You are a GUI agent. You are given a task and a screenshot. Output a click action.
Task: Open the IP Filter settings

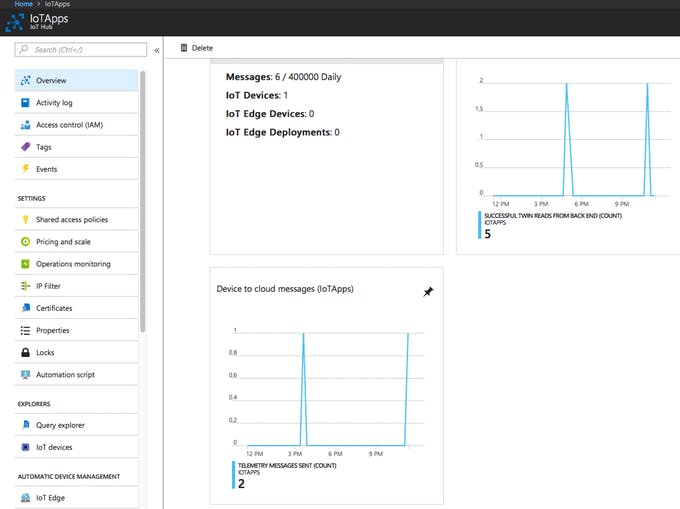48,286
